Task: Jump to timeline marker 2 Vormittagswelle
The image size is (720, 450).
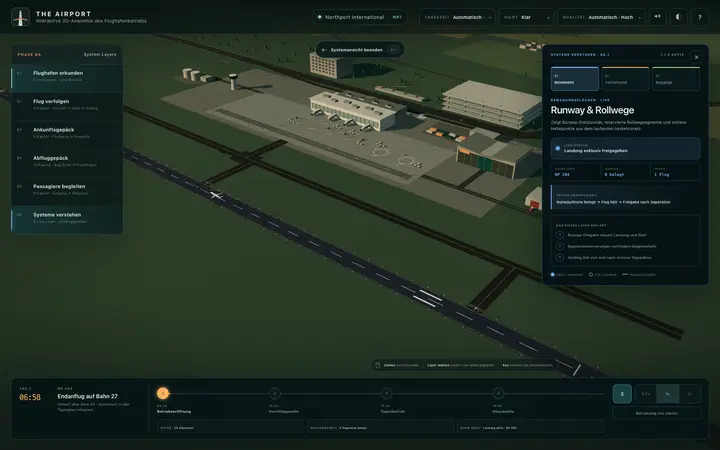Action: (274, 394)
